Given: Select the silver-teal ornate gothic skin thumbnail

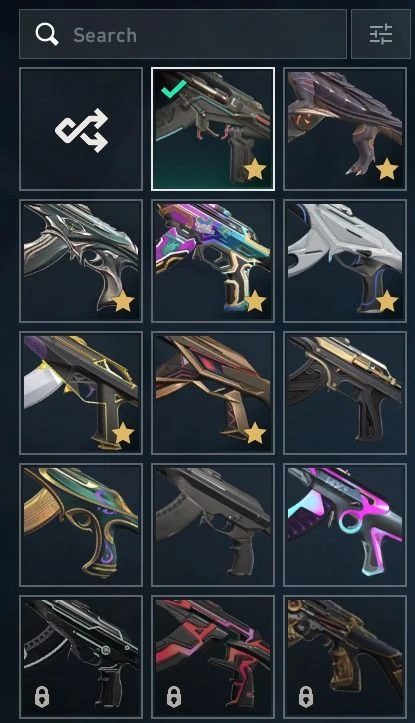Looking at the screenshot, I should [x=81, y=261].
